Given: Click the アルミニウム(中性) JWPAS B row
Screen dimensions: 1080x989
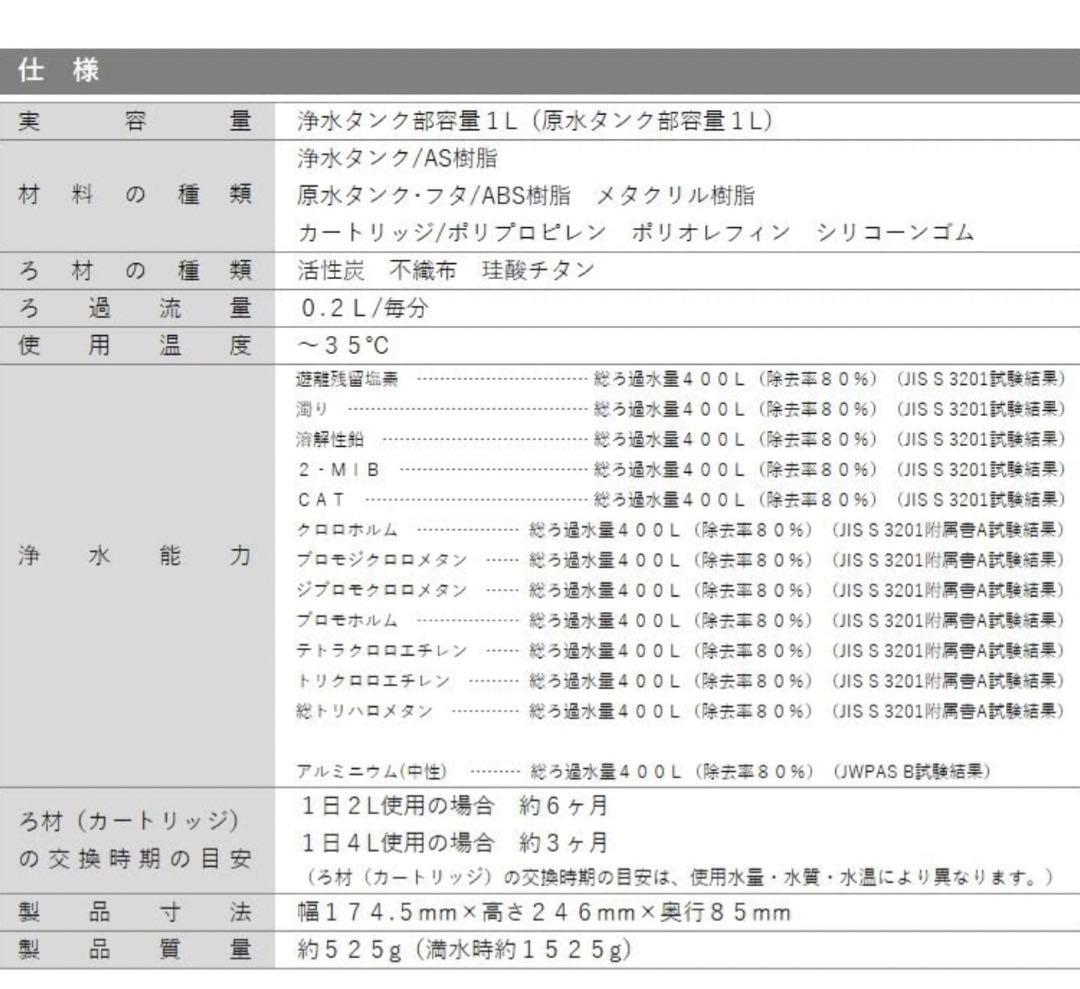Looking at the screenshot, I should [644, 771].
